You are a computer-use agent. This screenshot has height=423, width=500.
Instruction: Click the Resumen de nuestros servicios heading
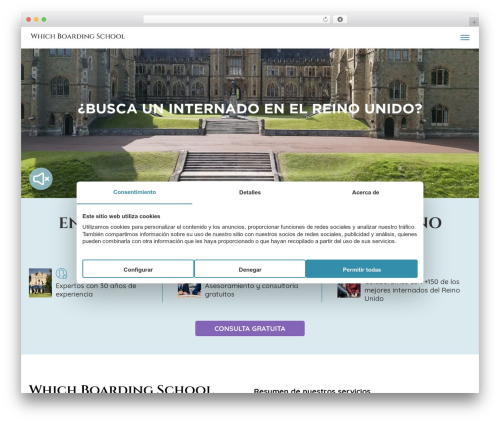click(312, 391)
